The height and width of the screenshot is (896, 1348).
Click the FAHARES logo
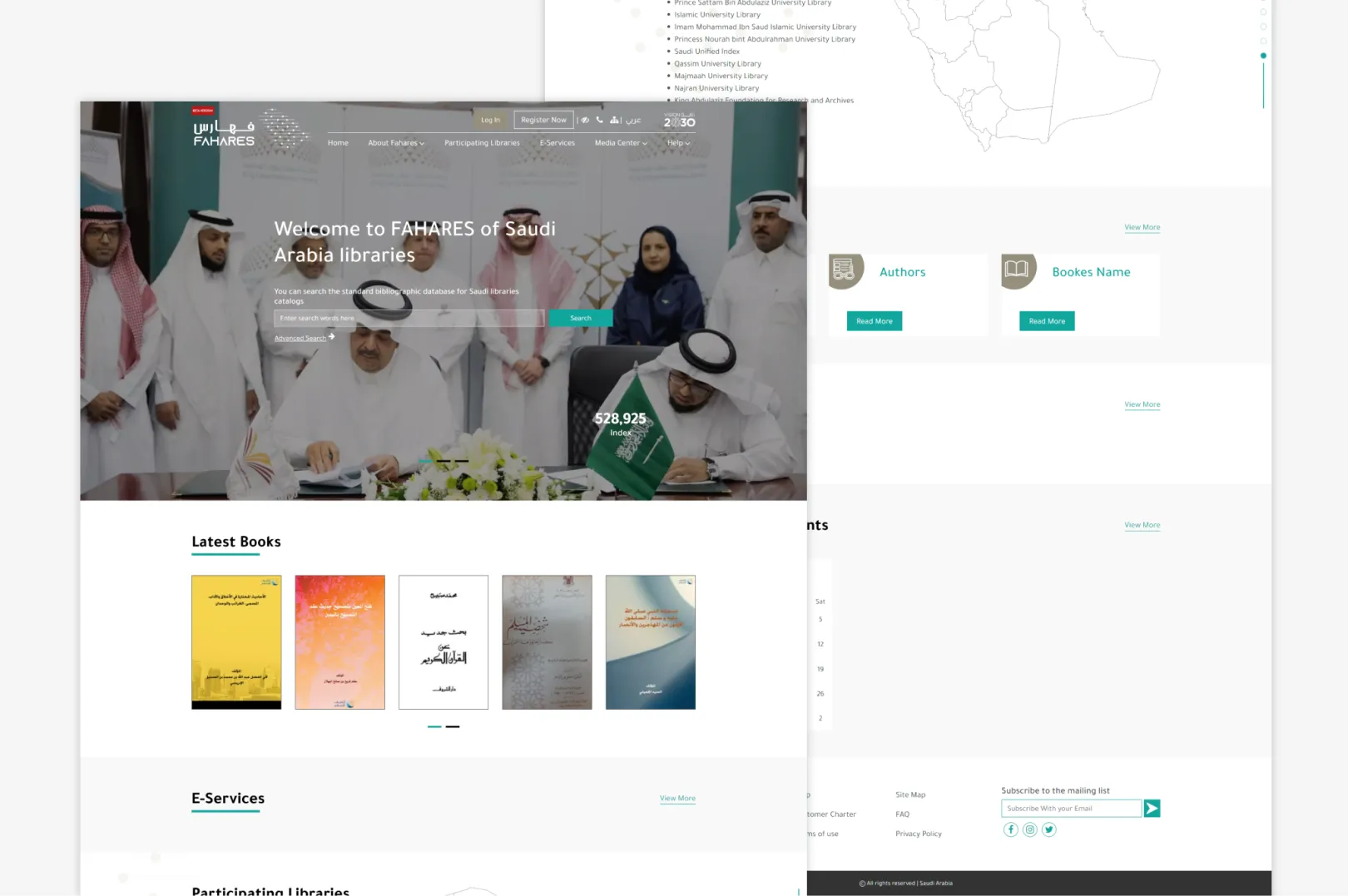pyautogui.click(x=225, y=133)
